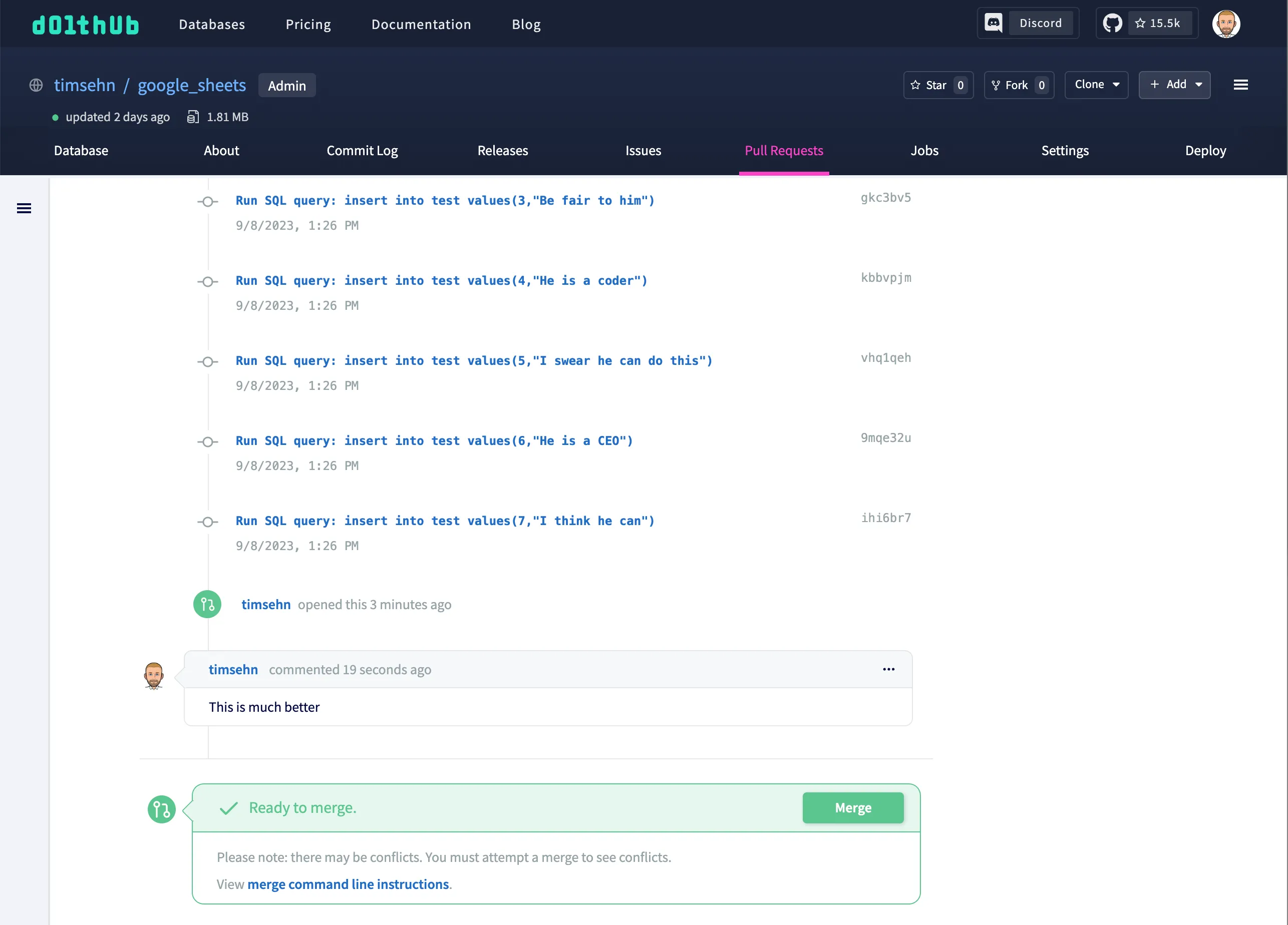The width and height of the screenshot is (1288, 925).
Task: Switch to the Commit Log tab
Action: (x=362, y=151)
